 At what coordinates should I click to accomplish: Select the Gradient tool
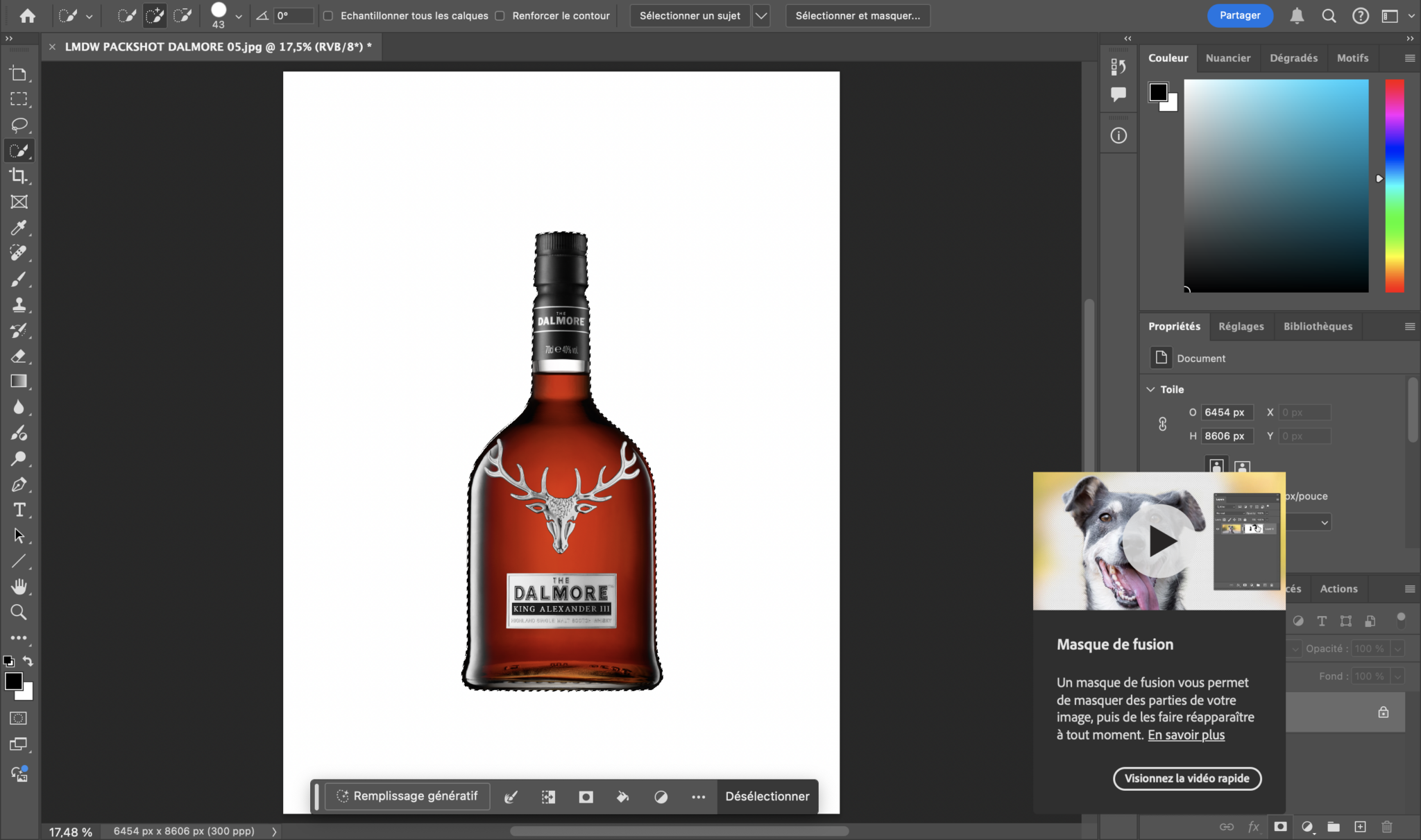click(19, 382)
